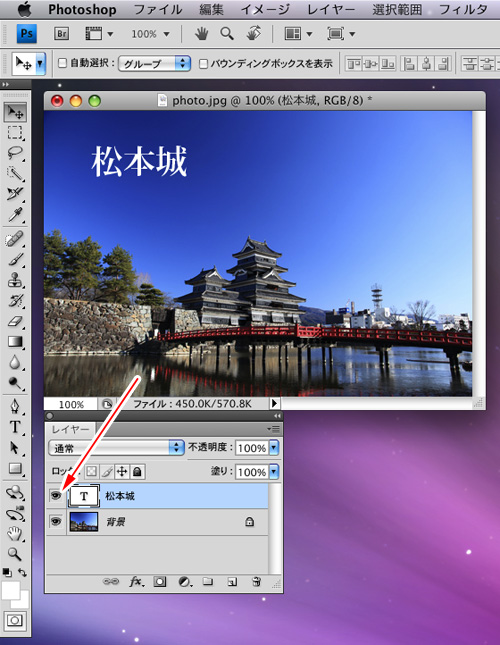Choose the Eyedropper tool
Viewport: 500px width, 645px height.
click(x=15, y=215)
